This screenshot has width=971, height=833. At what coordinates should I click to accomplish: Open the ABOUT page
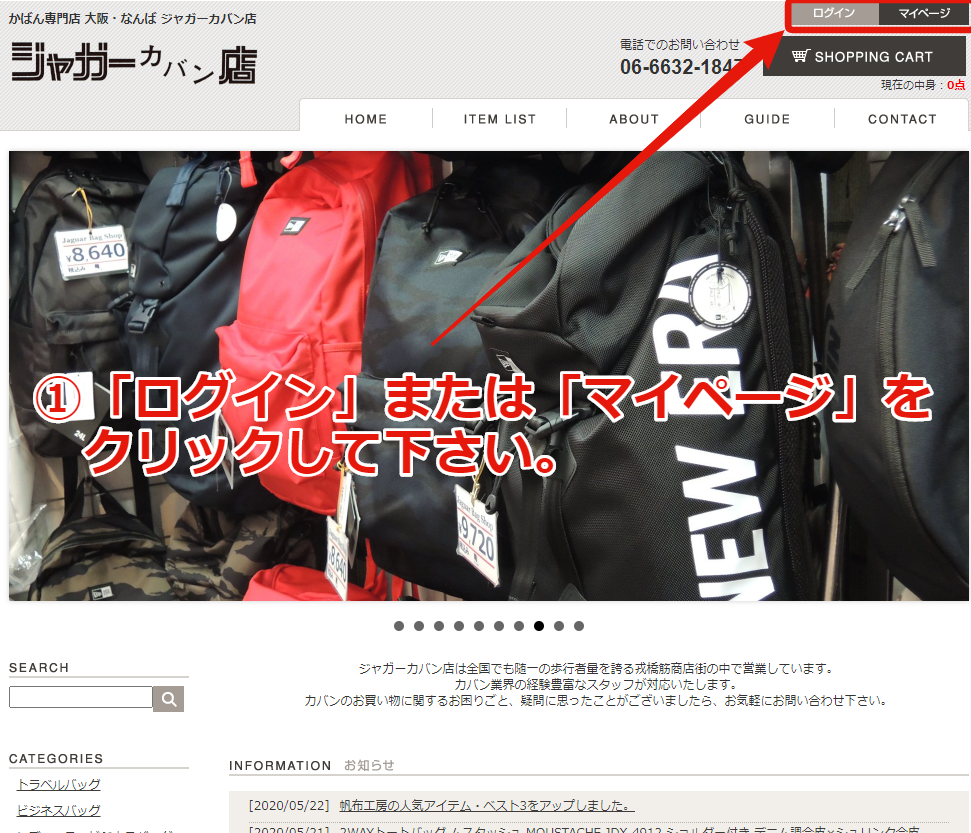634,119
